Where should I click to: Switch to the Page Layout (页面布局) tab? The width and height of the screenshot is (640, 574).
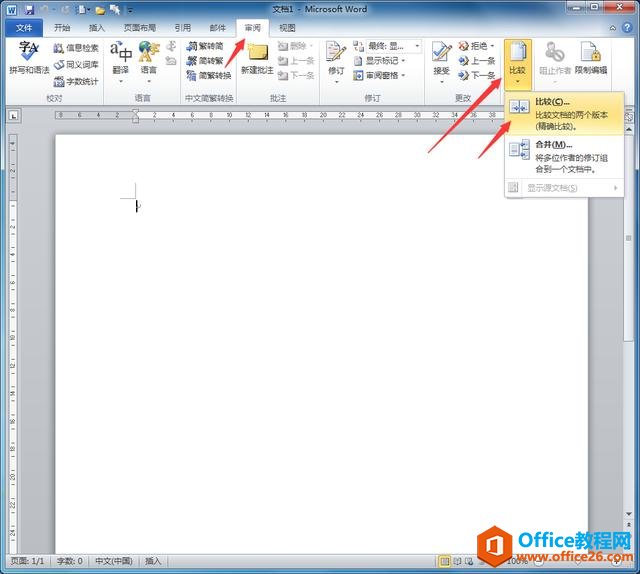(140, 28)
